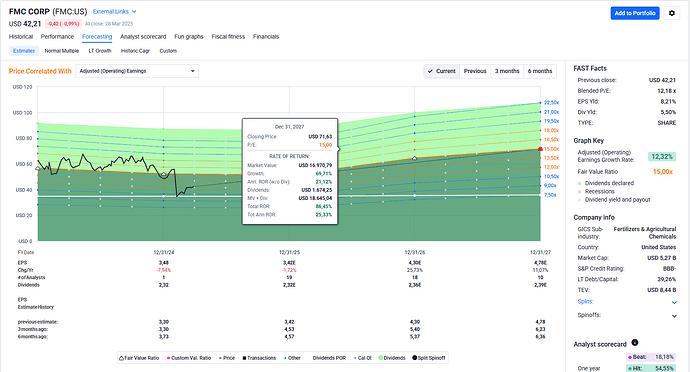Image resolution: width=690 pixels, height=372 pixels.
Task: Click the Analyst scorecard info icon
Action: (635, 343)
